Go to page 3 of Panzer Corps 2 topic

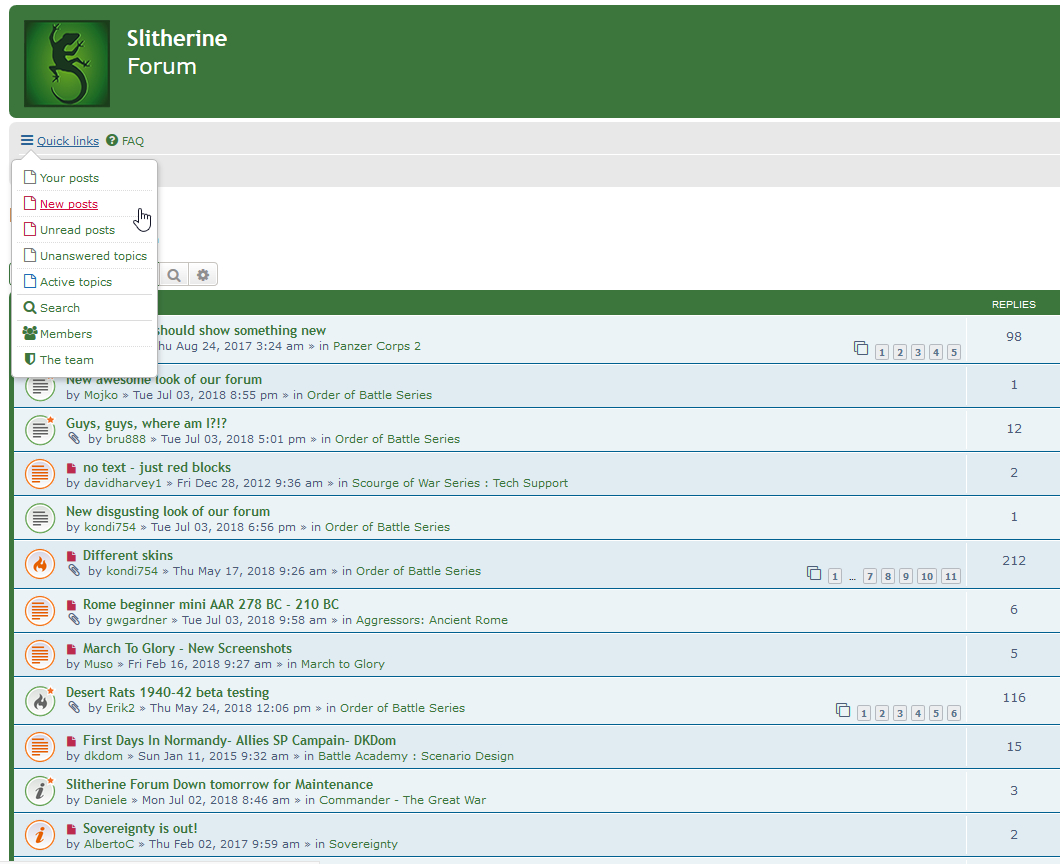[917, 352]
